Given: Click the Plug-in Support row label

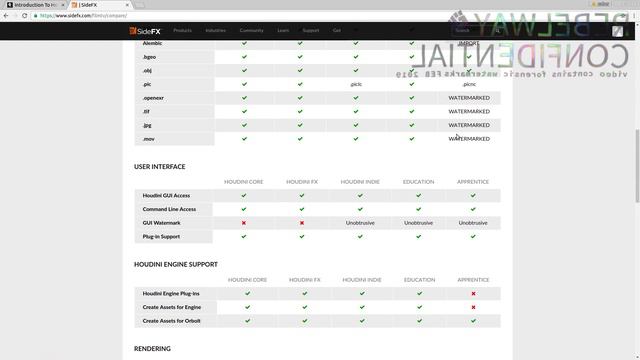Looking at the screenshot, I should coord(161,236).
